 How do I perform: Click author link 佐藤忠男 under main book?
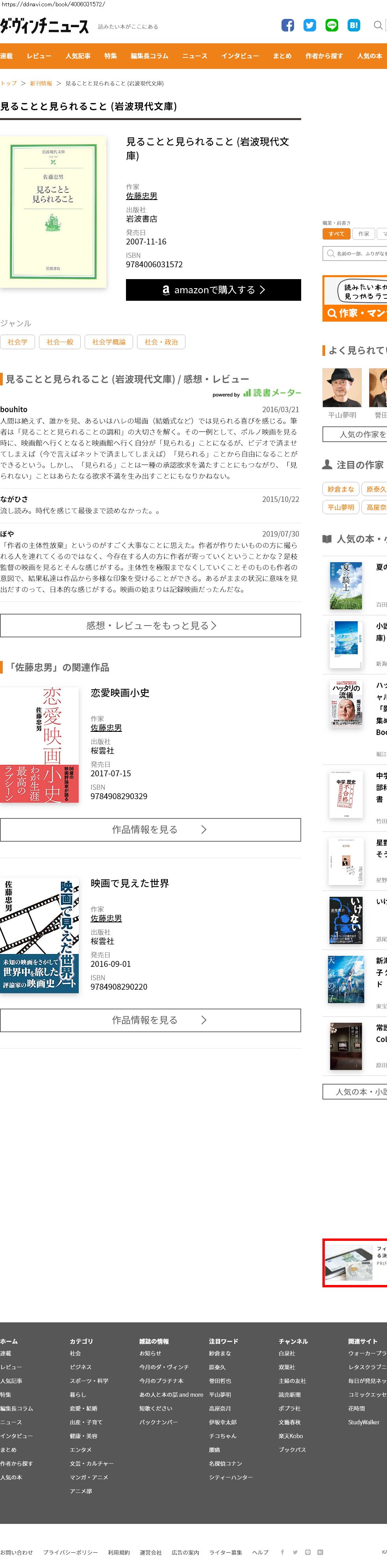(142, 196)
